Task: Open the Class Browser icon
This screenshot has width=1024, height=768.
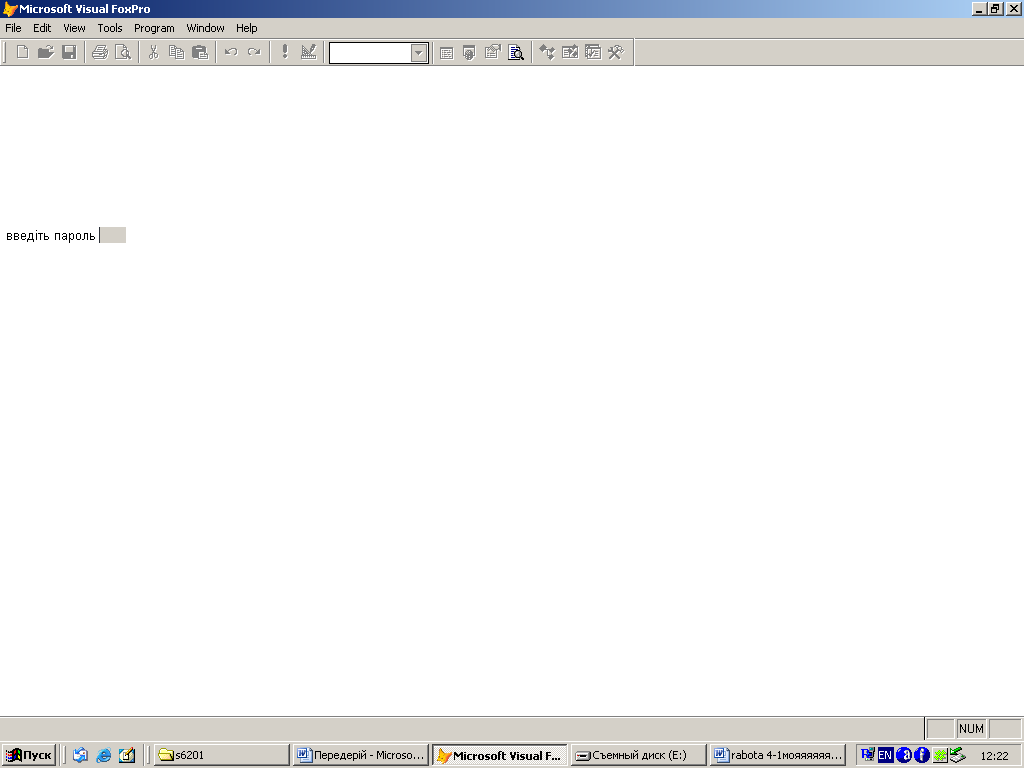Action: click(547, 52)
